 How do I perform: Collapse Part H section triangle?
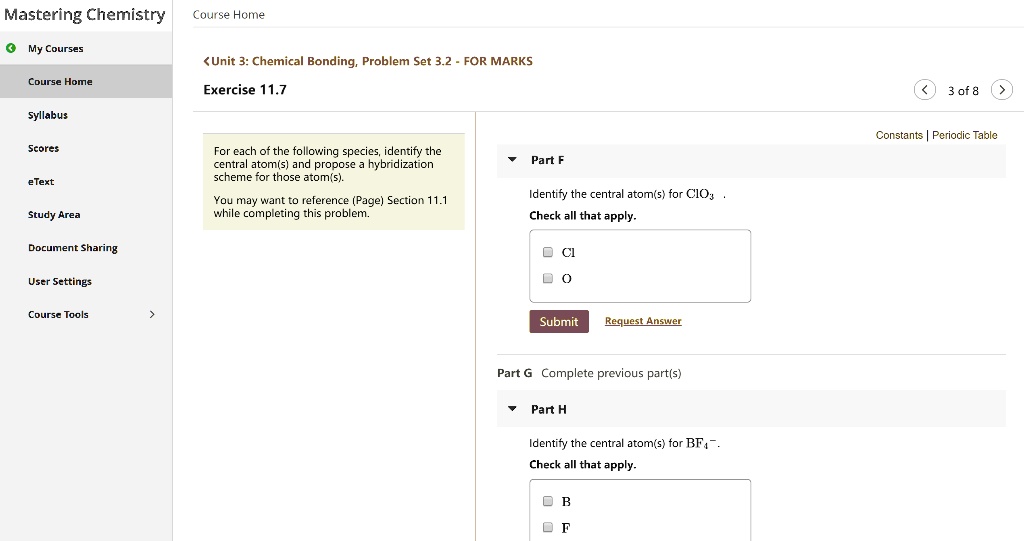coord(513,409)
